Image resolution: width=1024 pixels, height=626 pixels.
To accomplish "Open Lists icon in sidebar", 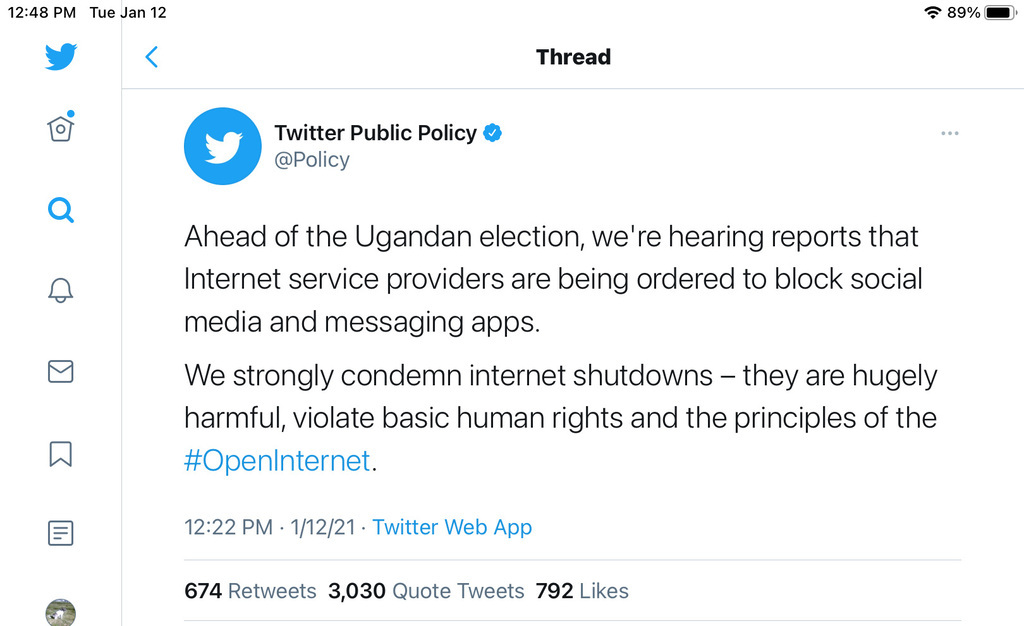I will 61,533.
